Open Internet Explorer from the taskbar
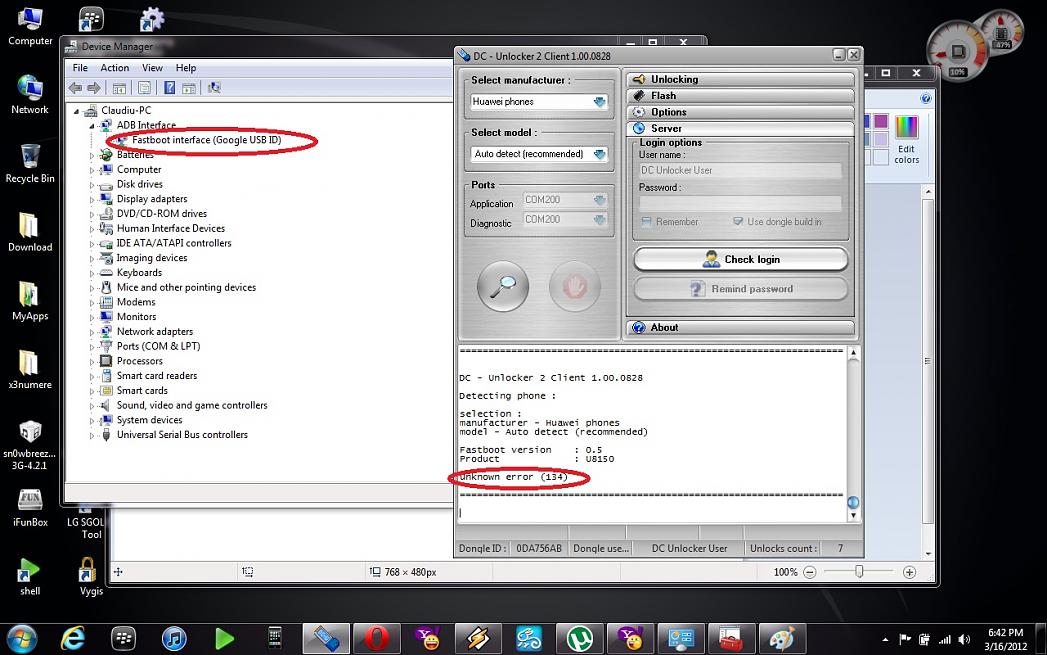The image size is (1047, 655). pos(72,637)
